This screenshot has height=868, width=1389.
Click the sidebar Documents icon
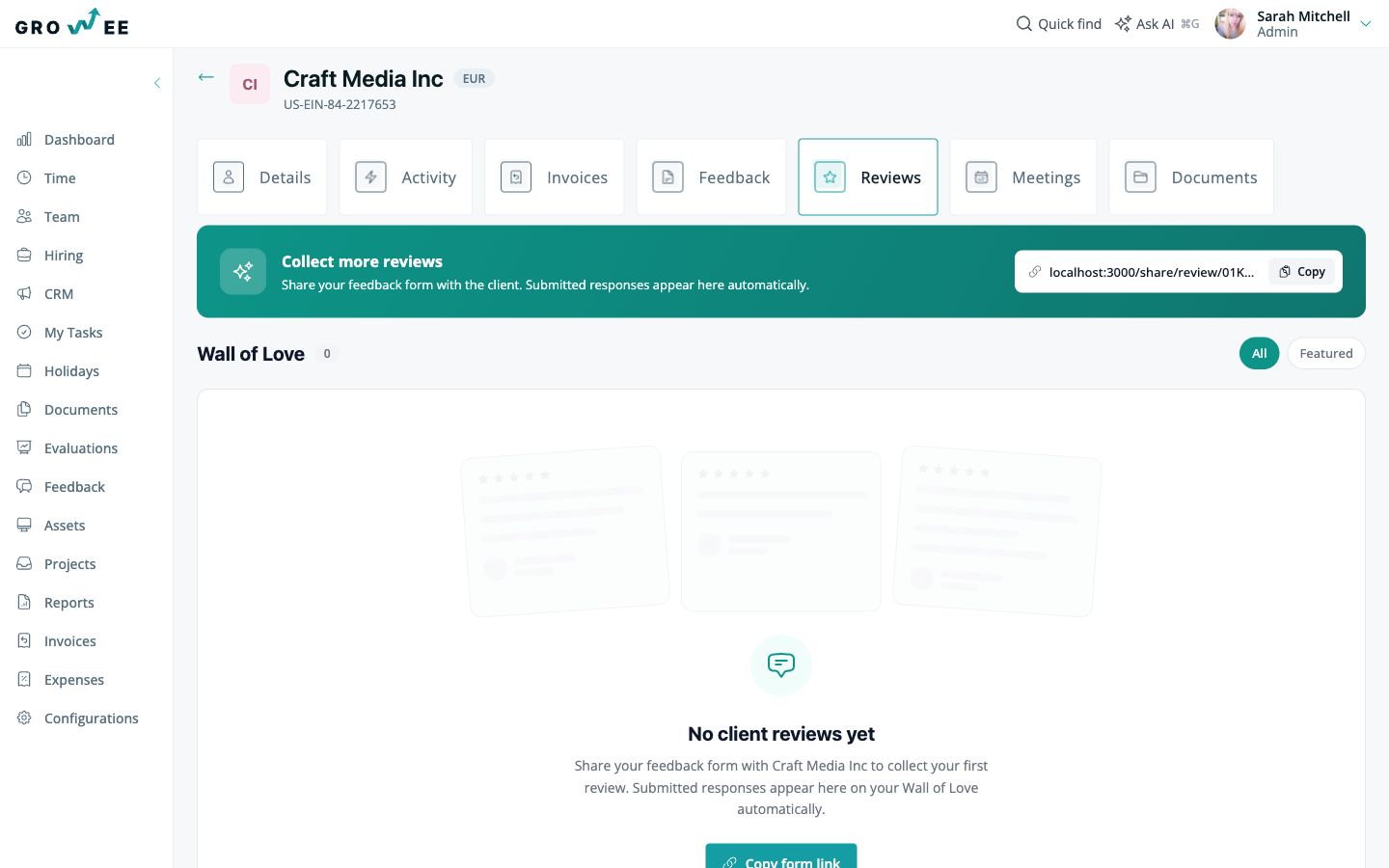tap(24, 410)
